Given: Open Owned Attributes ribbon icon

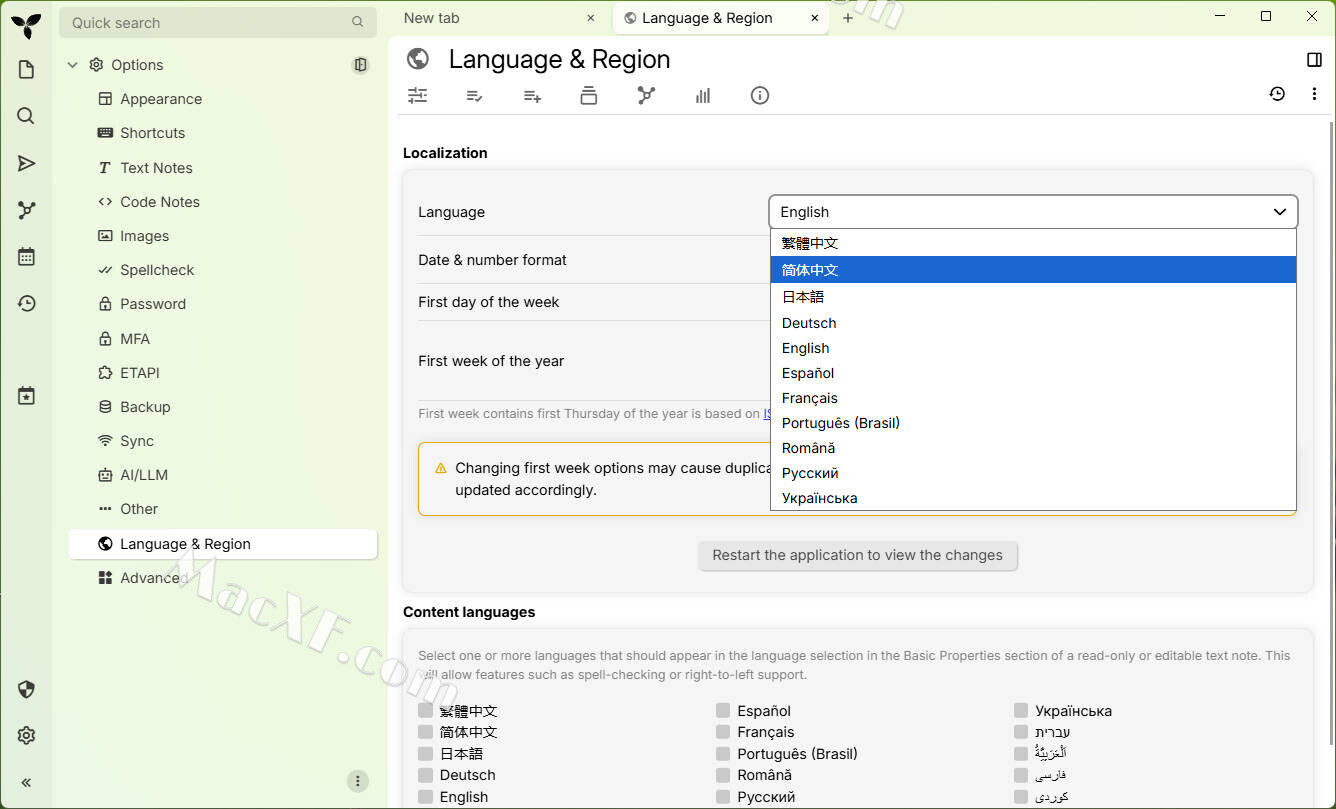Looking at the screenshot, I should pyautogui.click(x=475, y=96).
